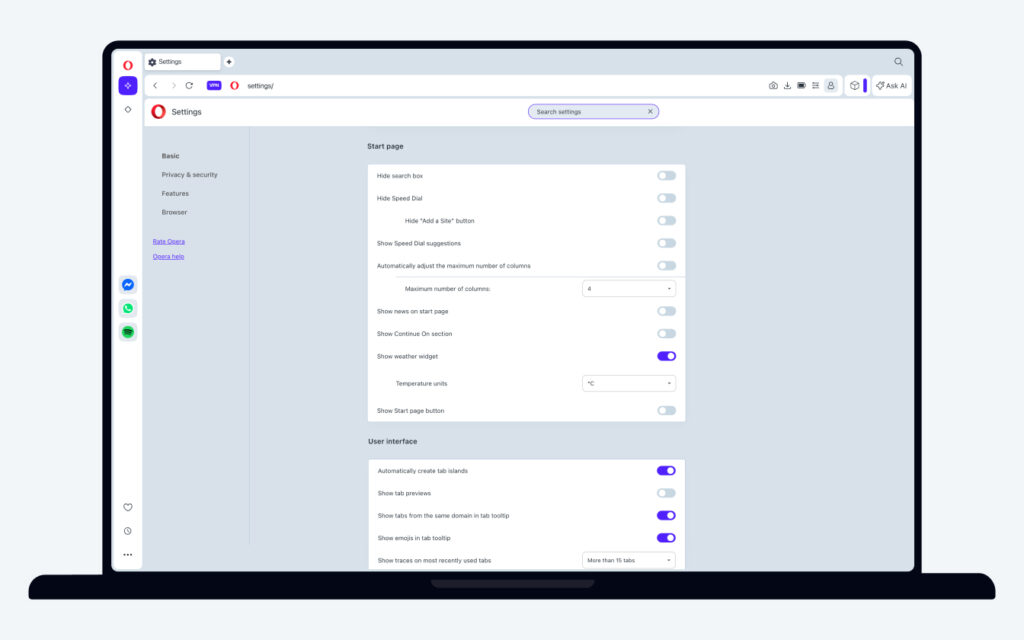1024x640 pixels.
Task: Open Messenger from the sidebar
Action: click(128, 285)
